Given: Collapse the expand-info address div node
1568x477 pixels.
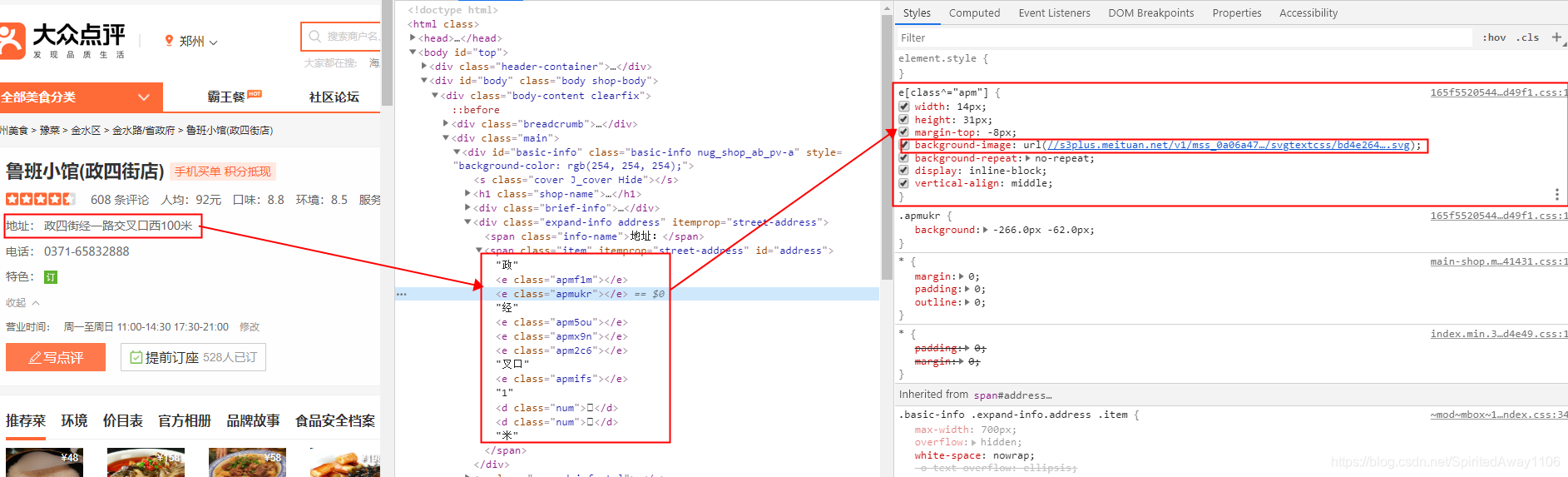Looking at the screenshot, I should pyautogui.click(x=467, y=222).
